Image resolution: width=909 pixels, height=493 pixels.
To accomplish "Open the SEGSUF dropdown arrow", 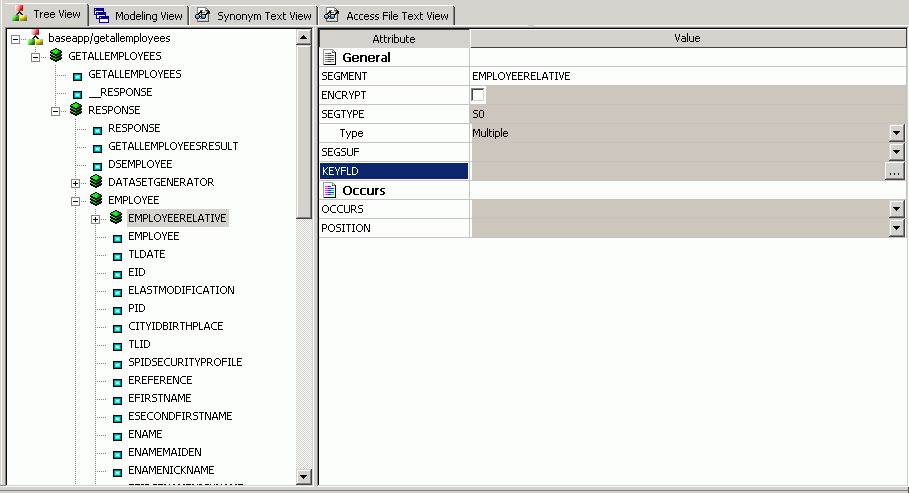I will [896, 152].
